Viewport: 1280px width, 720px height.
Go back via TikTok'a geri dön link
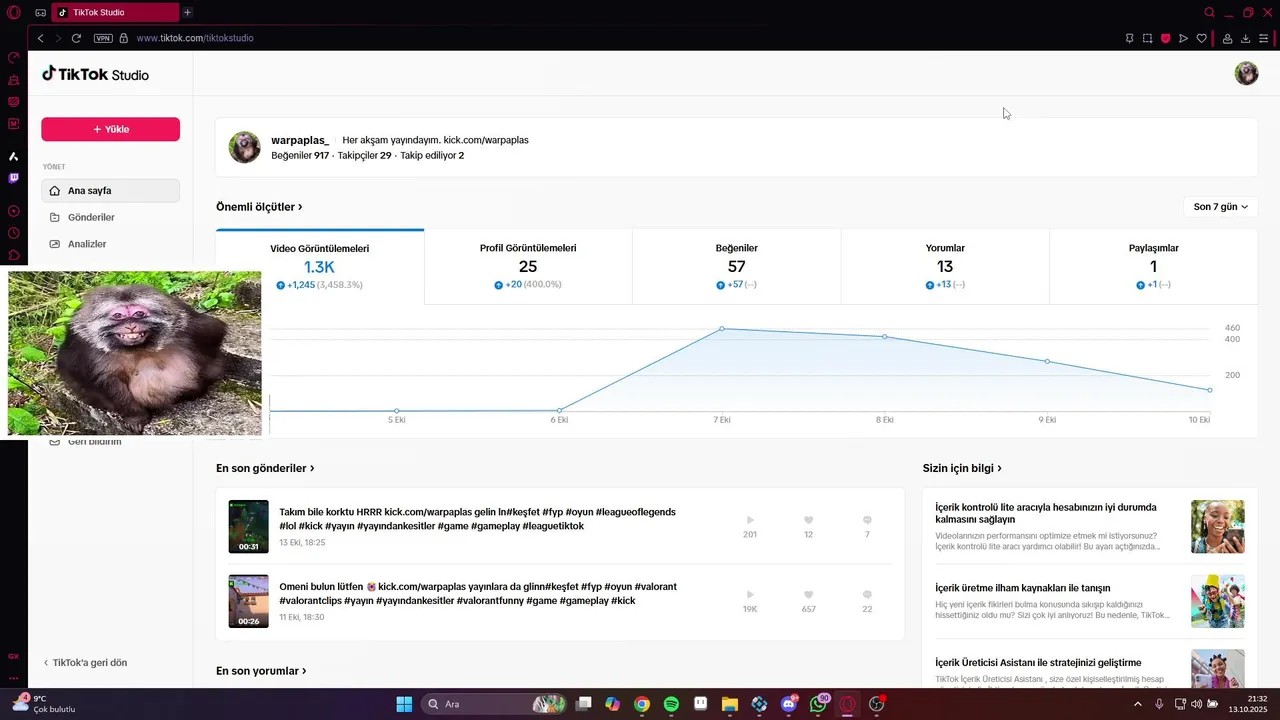(x=85, y=663)
